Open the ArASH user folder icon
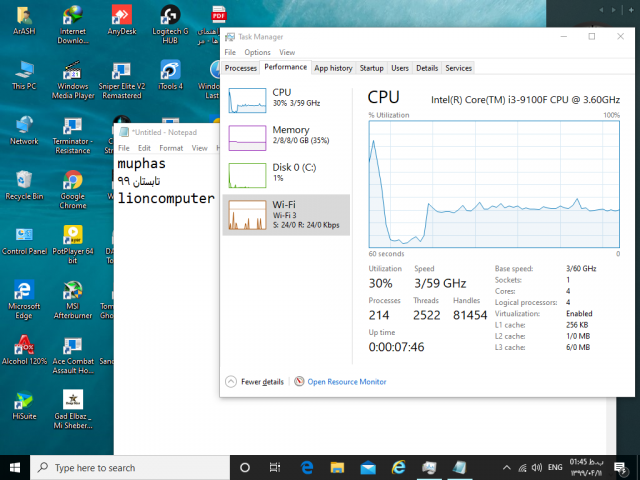 [24, 20]
